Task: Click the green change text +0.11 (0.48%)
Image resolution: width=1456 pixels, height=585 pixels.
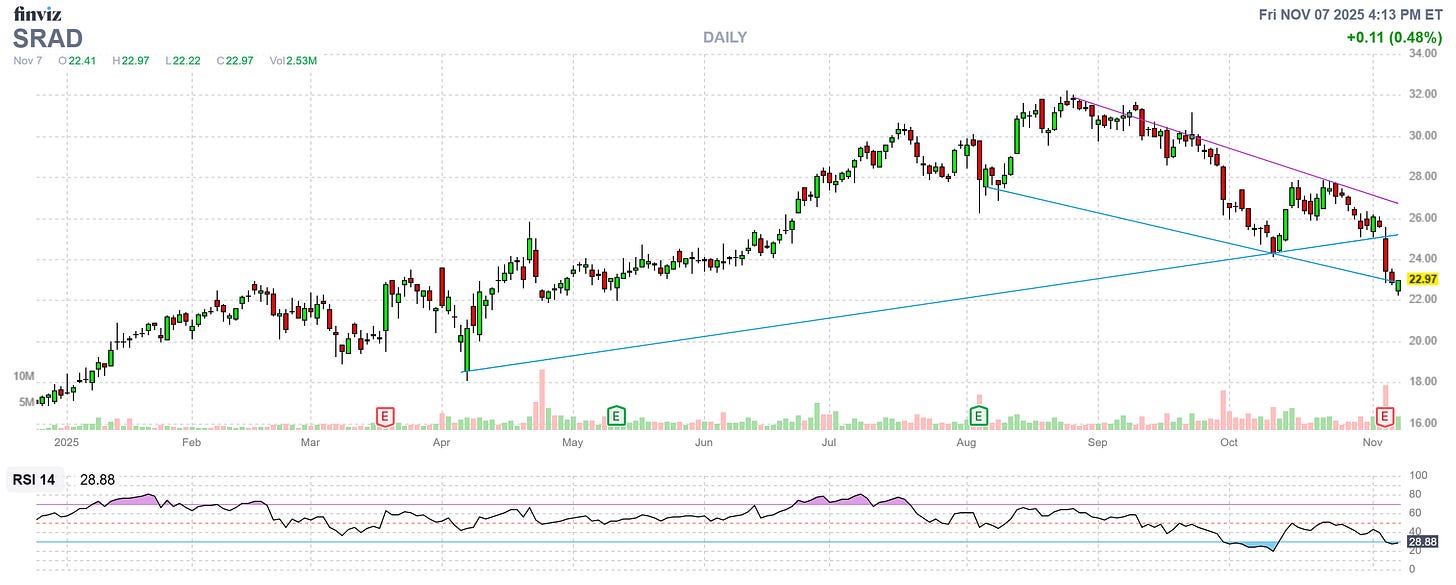Action: [1395, 35]
